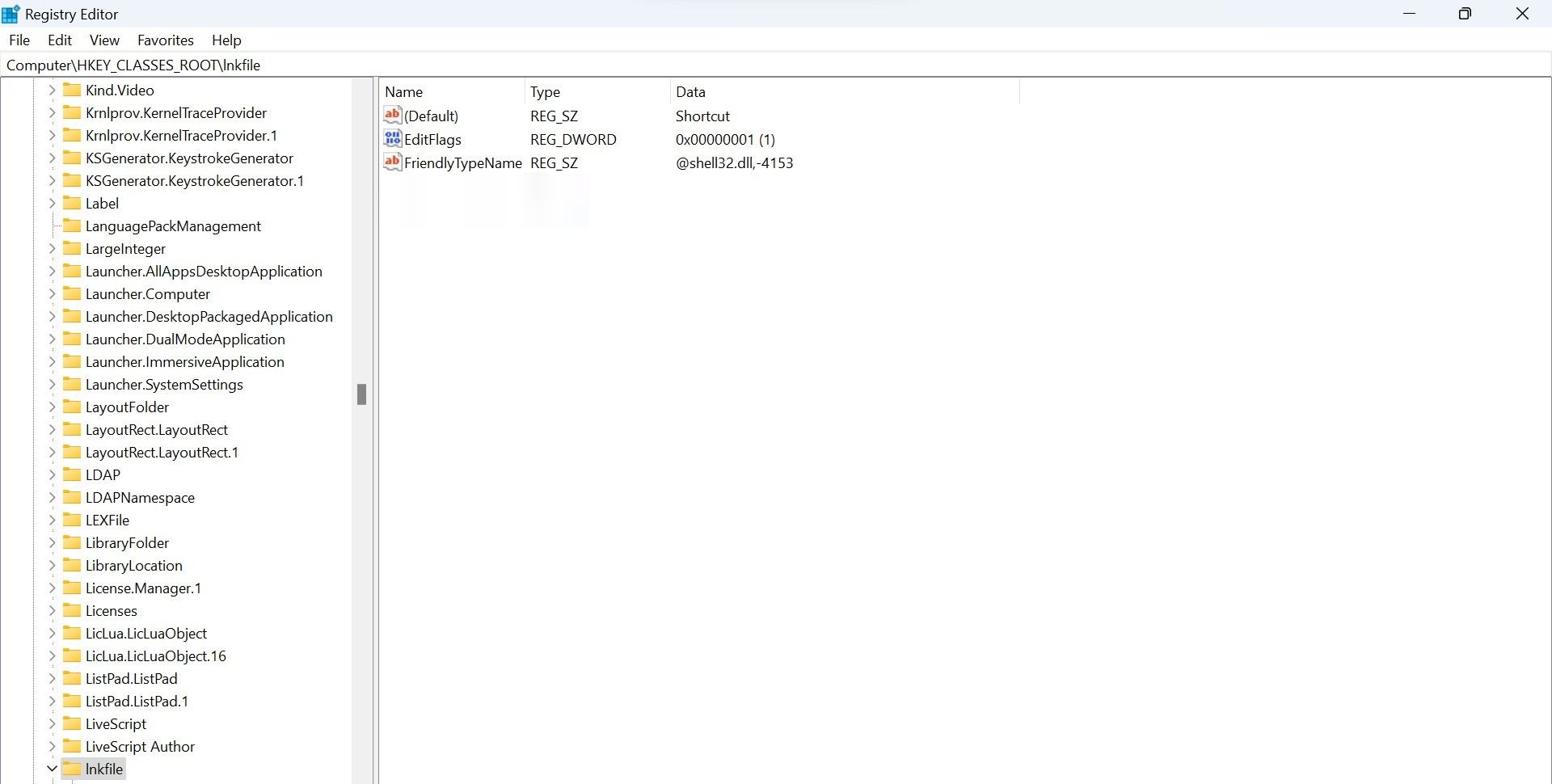Expand the LayoutRect.LayoutRect key
Image resolution: width=1552 pixels, height=784 pixels.
coord(52,429)
